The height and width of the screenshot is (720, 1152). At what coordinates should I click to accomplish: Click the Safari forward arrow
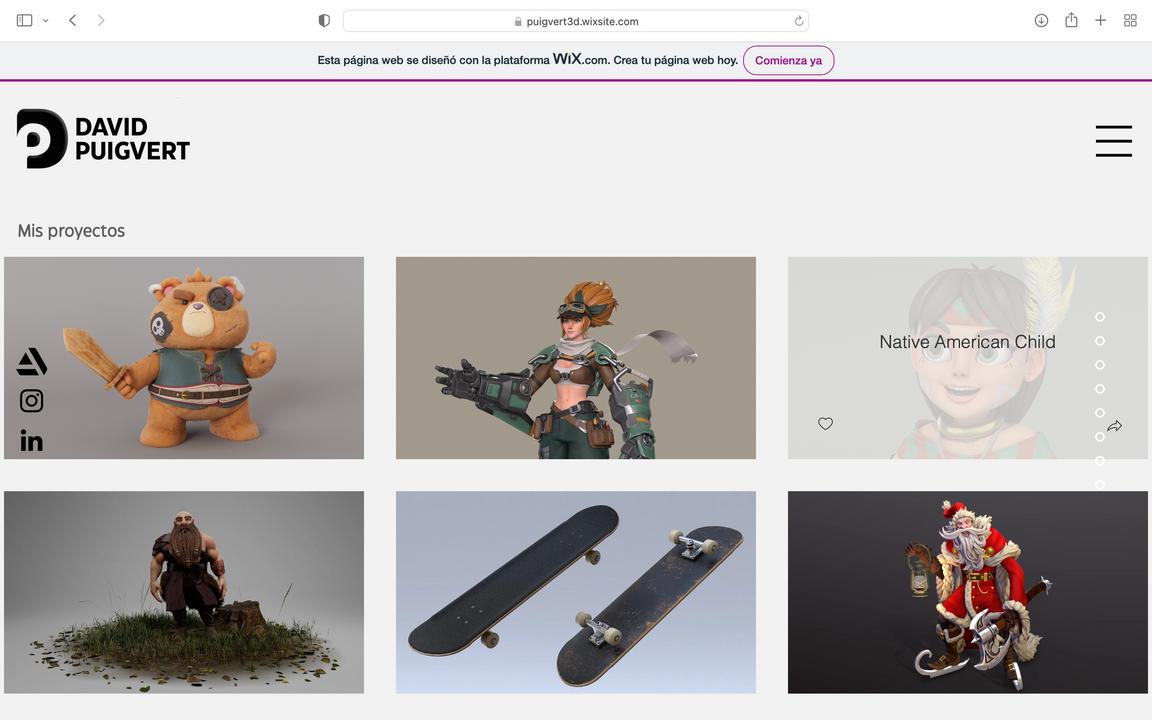pyautogui.click(x=101, y=21)
